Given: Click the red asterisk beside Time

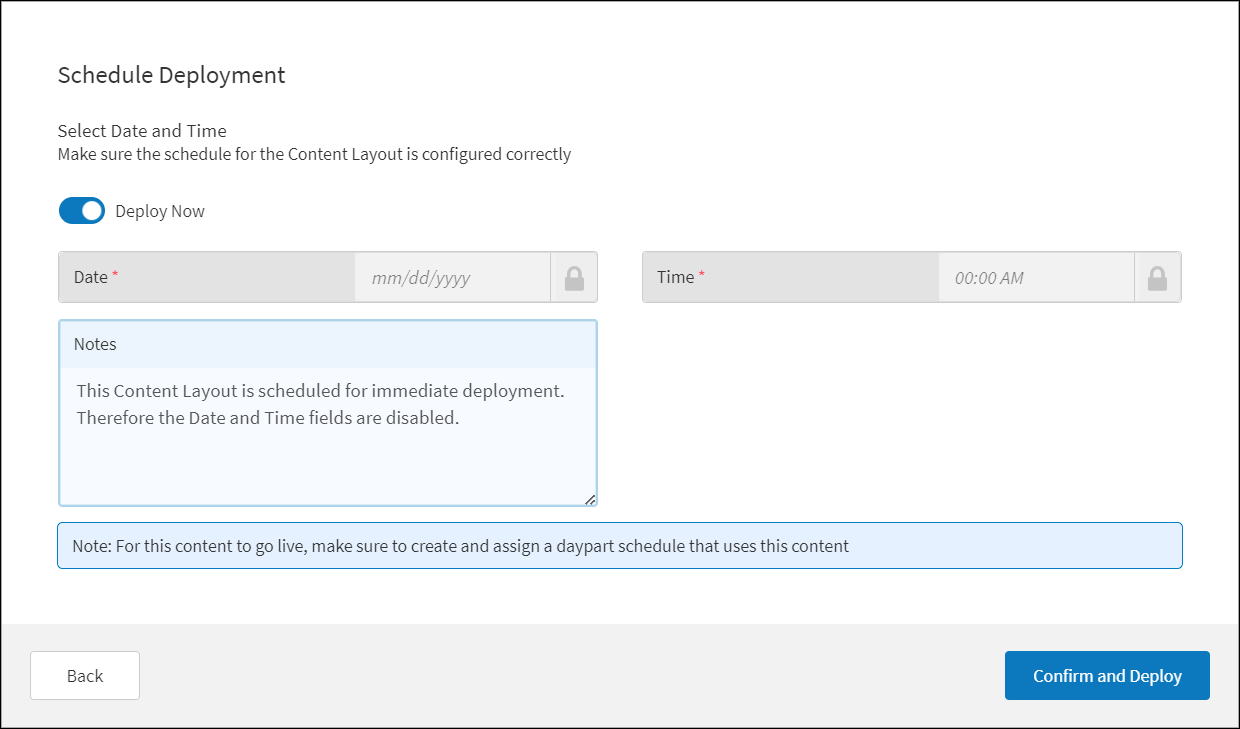Looking at the screenshot, I should (x=701, y=276).
